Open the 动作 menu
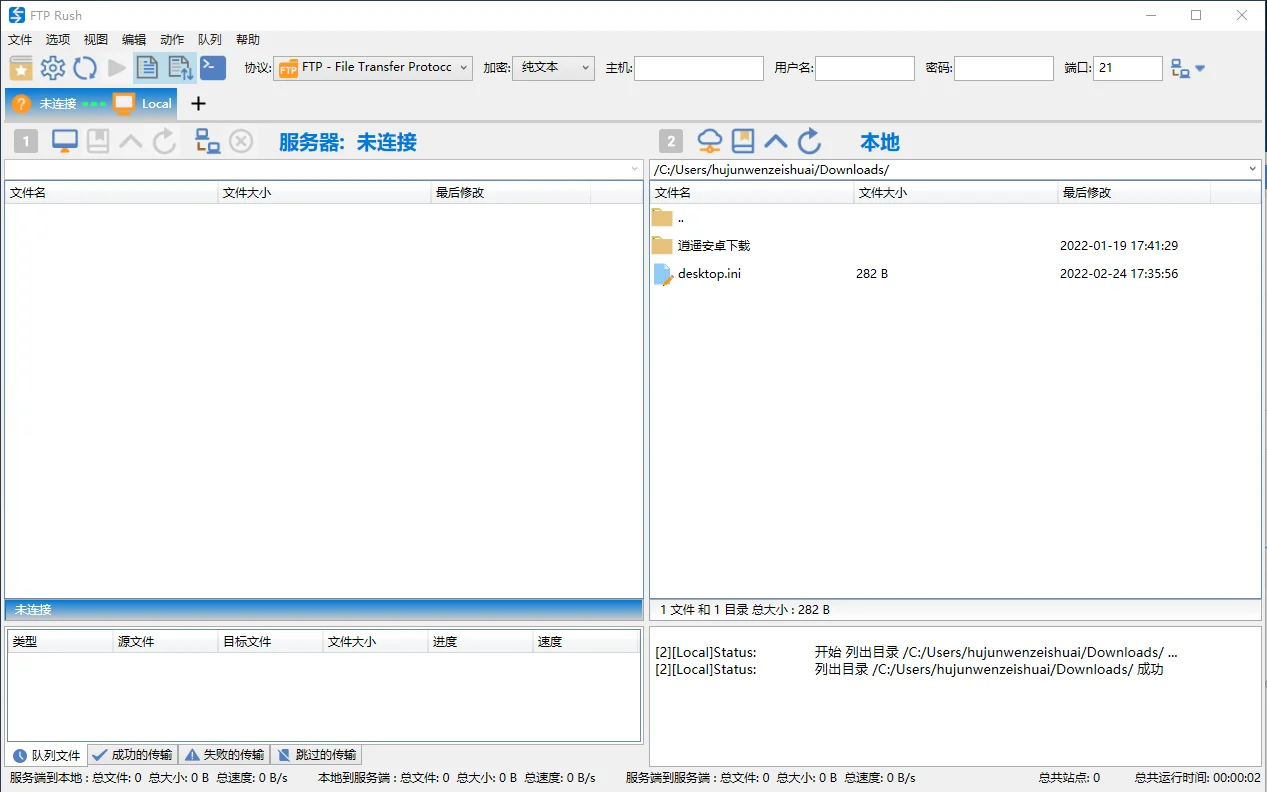The height and width of the screenshot is (792, 1267). 171,39
